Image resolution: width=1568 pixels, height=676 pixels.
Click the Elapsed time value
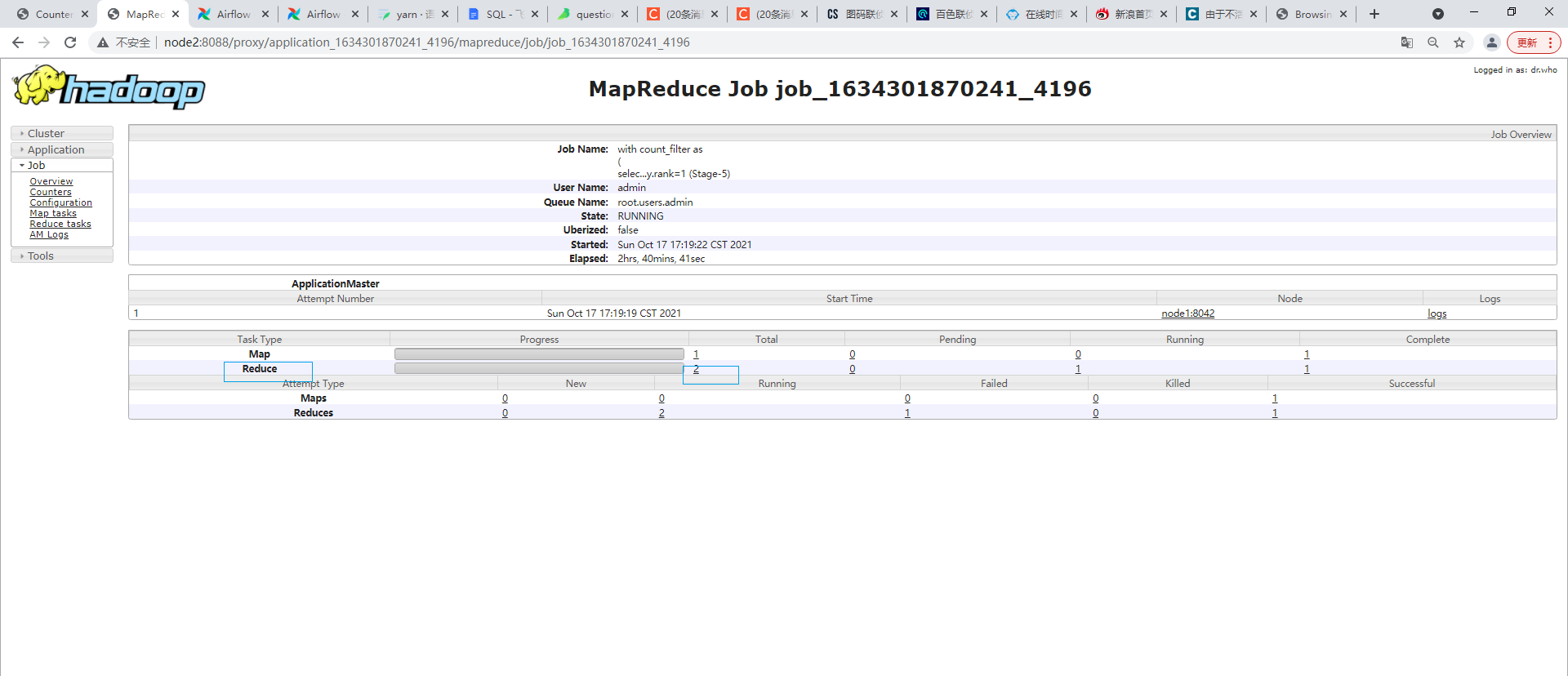[661, 259]
